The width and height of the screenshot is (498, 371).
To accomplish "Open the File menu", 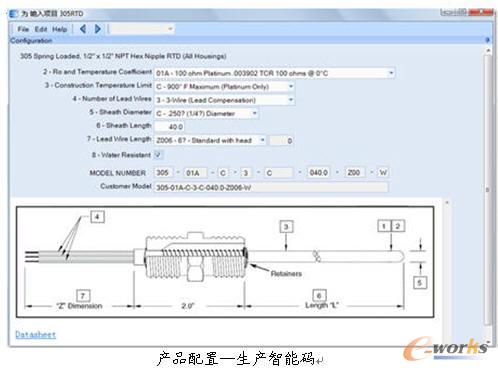I will 23,29.
